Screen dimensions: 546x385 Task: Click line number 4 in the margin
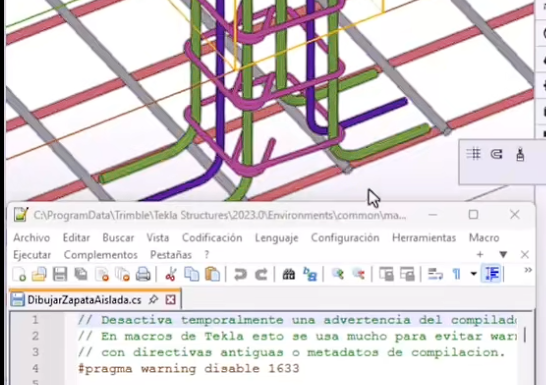click(x=35, y=369)
